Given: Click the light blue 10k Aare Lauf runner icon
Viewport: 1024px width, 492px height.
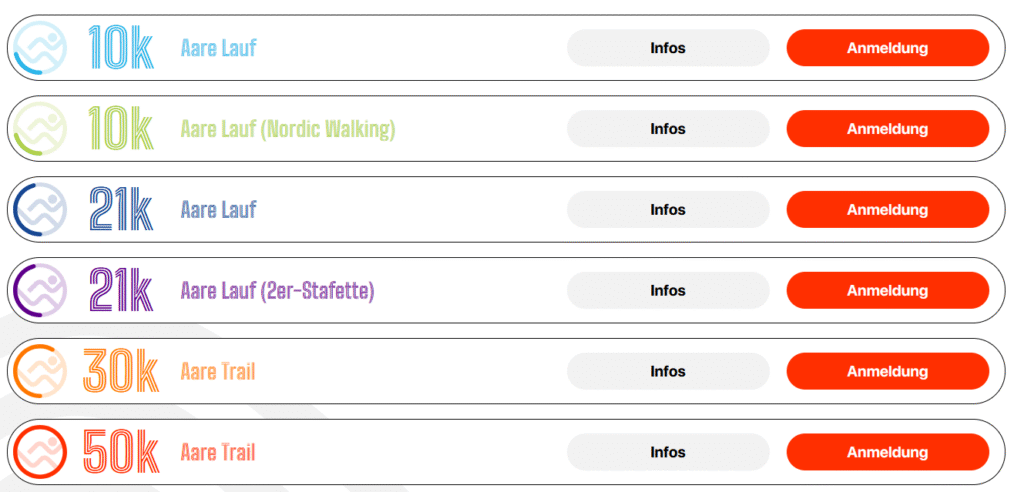Looking at the screenshot, I should (x=41, y=48).
